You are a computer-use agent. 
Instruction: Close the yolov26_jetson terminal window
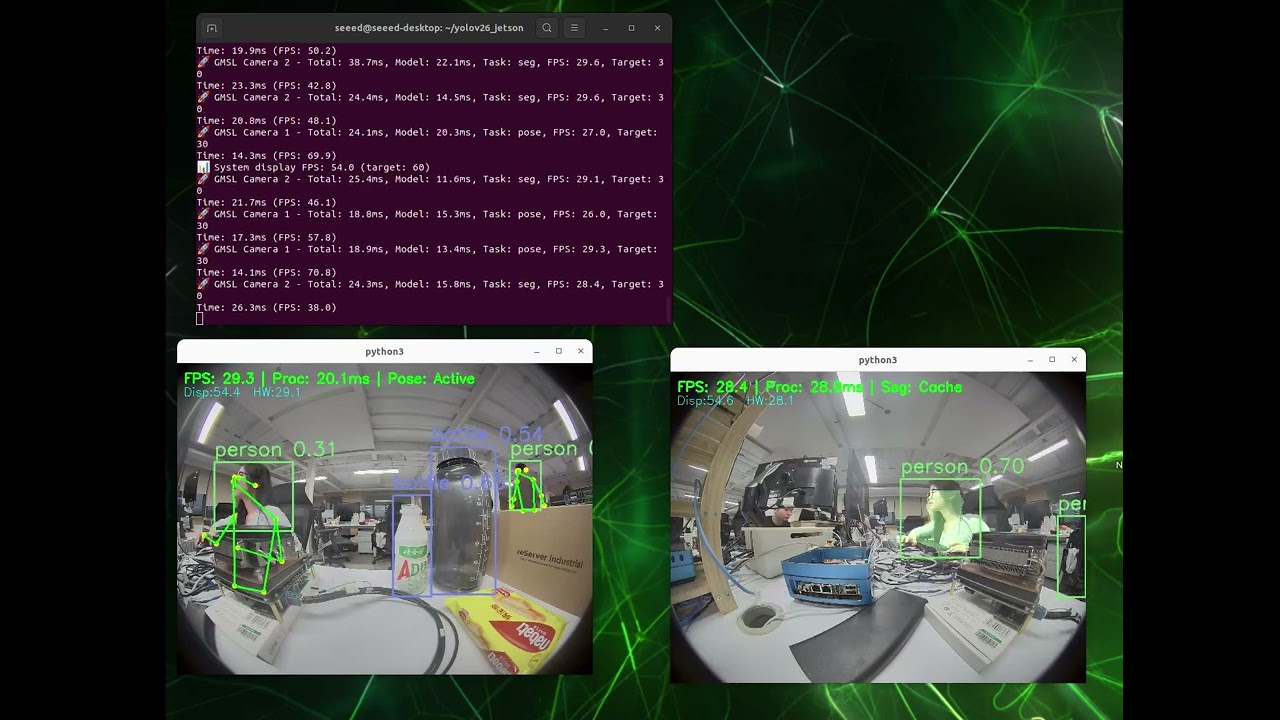(x=657, y=28)
